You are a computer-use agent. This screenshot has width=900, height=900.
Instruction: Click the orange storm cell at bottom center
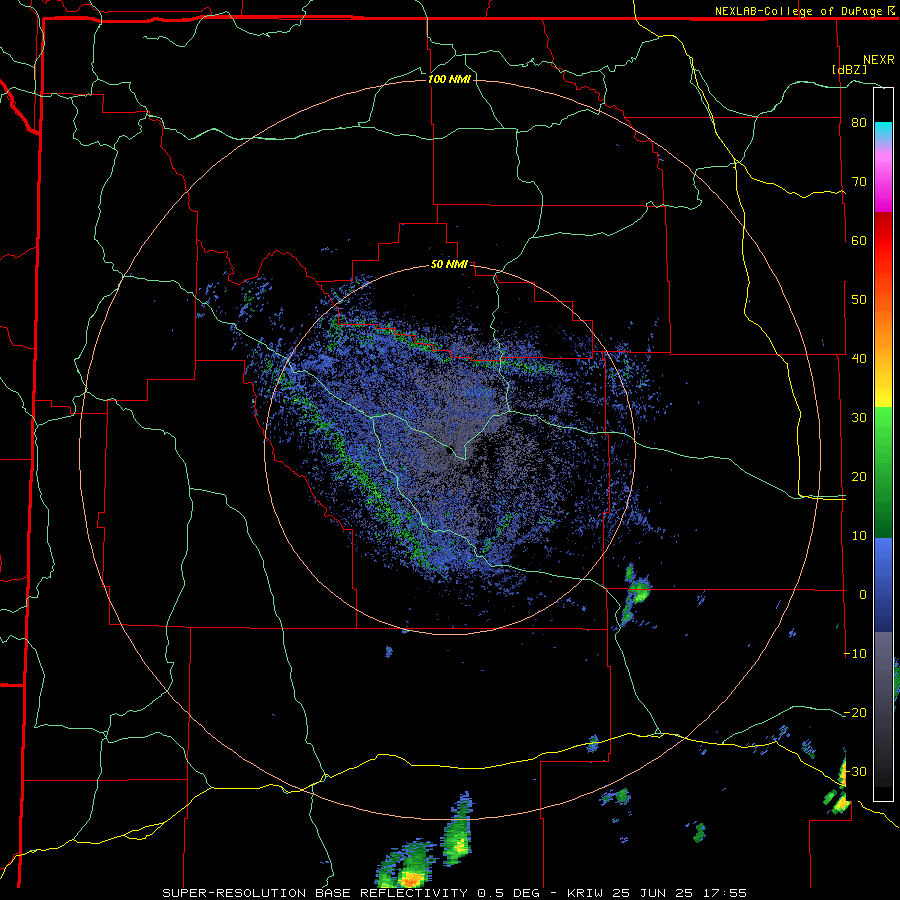point(410,878)
